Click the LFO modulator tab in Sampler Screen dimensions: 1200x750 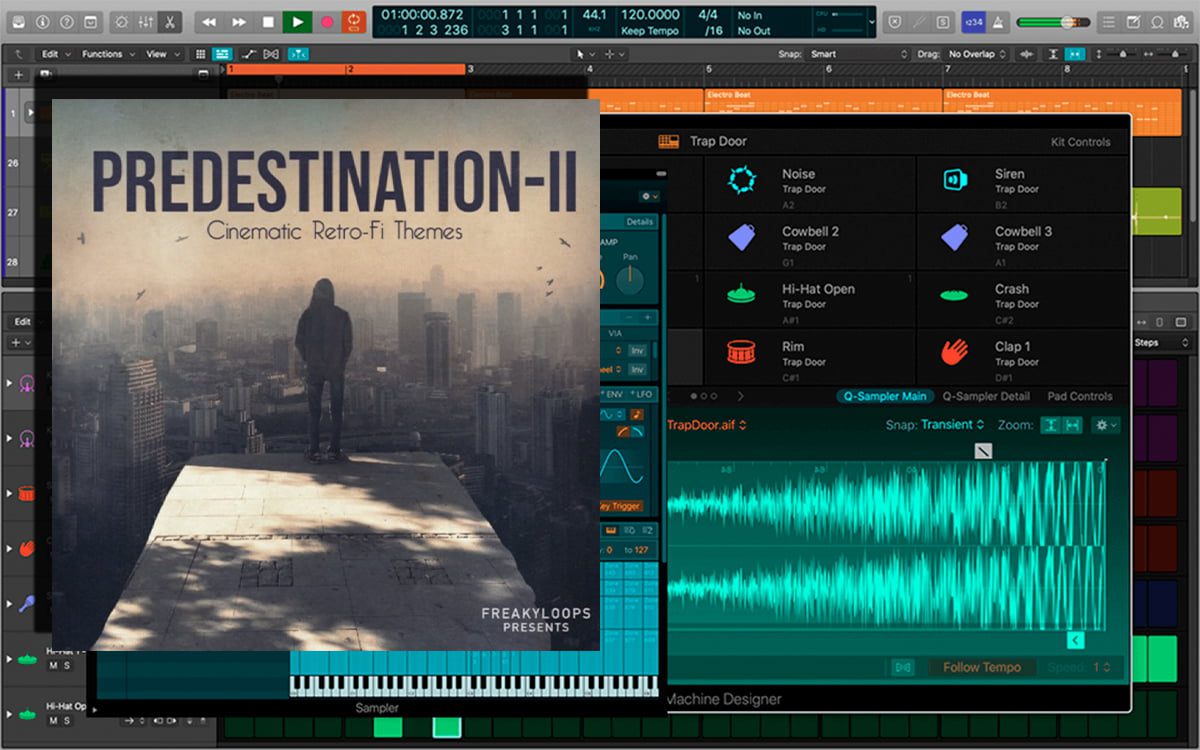click(x=643, y=395)
